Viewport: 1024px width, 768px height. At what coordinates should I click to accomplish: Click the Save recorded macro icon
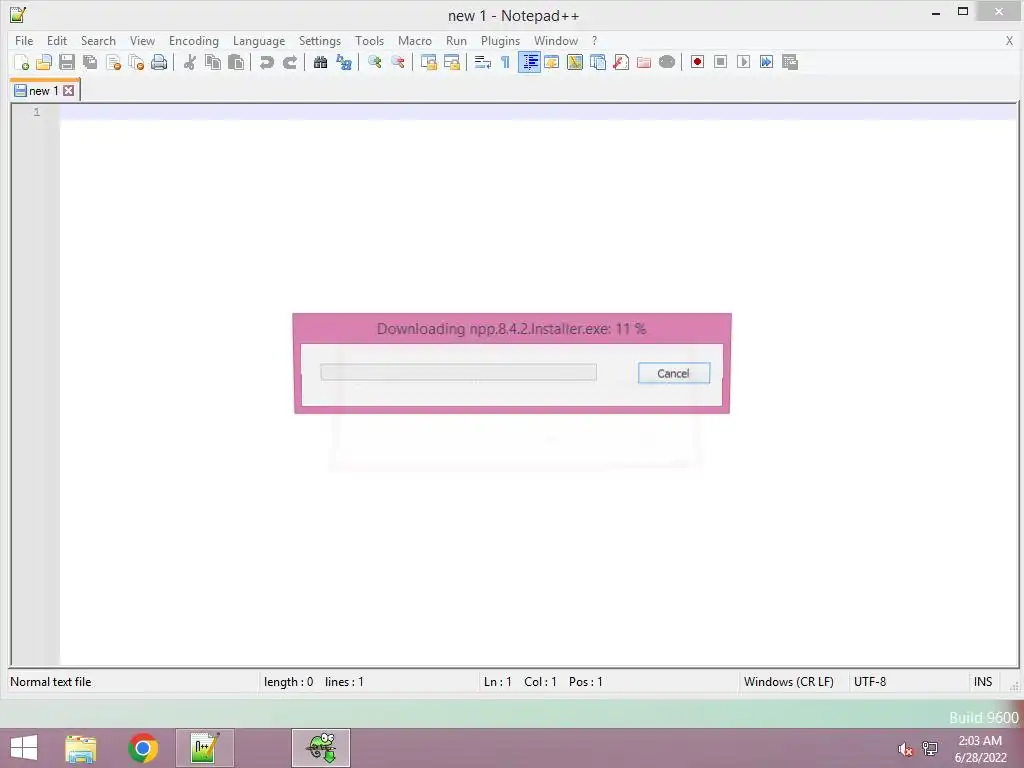point(790,62)
